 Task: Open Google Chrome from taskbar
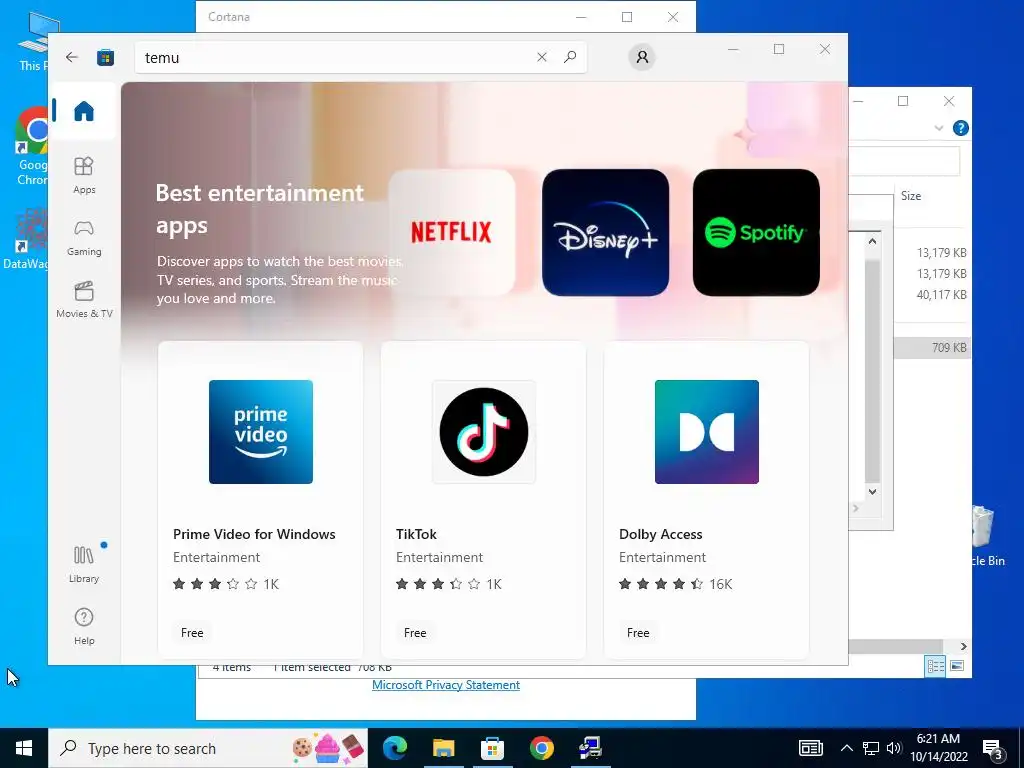pyautogui.click(x=541, y=748)
